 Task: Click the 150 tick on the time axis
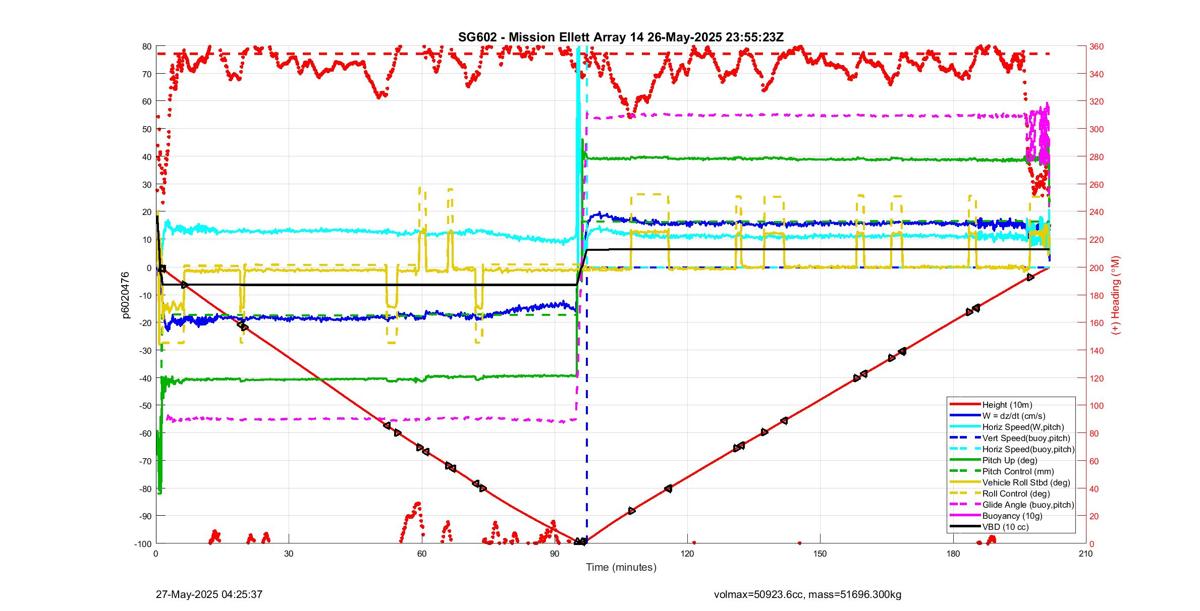coord(819,553)
